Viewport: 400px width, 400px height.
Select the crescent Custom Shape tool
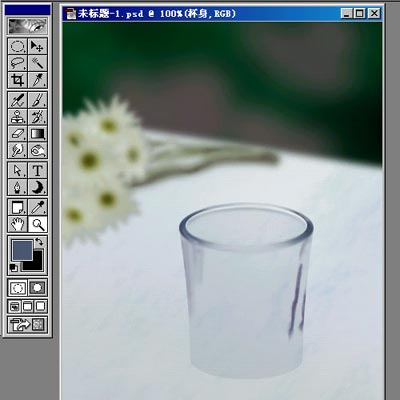[x=37, y=187]
